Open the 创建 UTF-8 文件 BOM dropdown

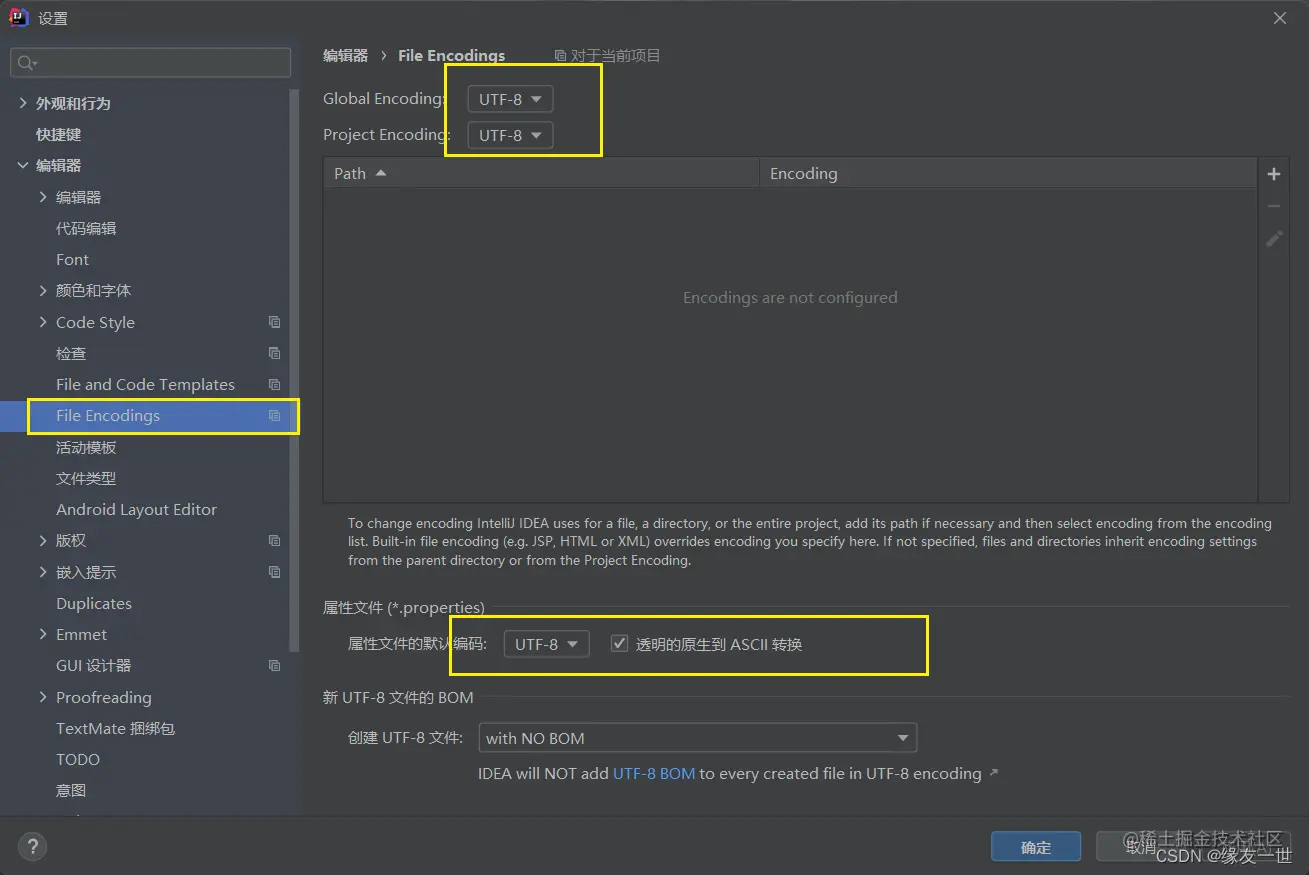pyautogui.click(x=697, y=738)
